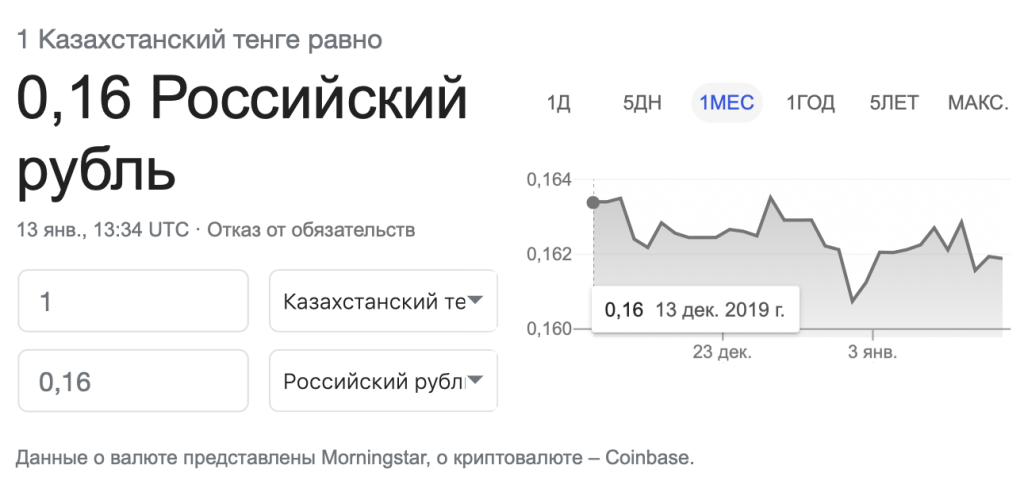
Task: Click the chart data point marker dot
Action: [593, 202]
